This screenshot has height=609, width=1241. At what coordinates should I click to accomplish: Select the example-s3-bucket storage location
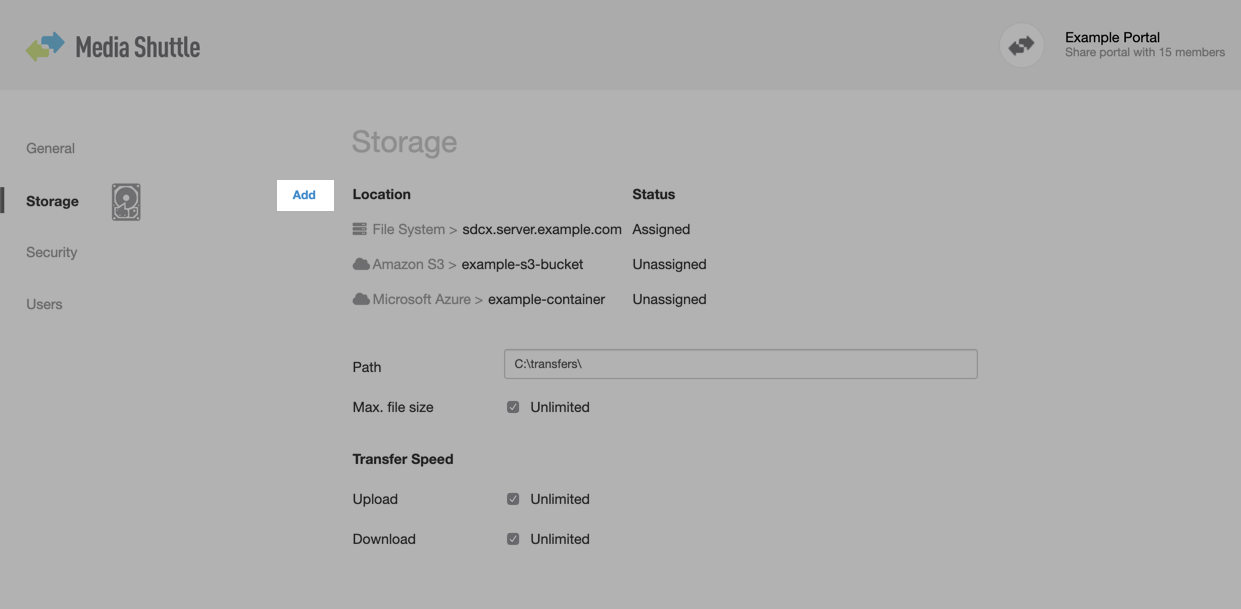click(x=522, y=264)
